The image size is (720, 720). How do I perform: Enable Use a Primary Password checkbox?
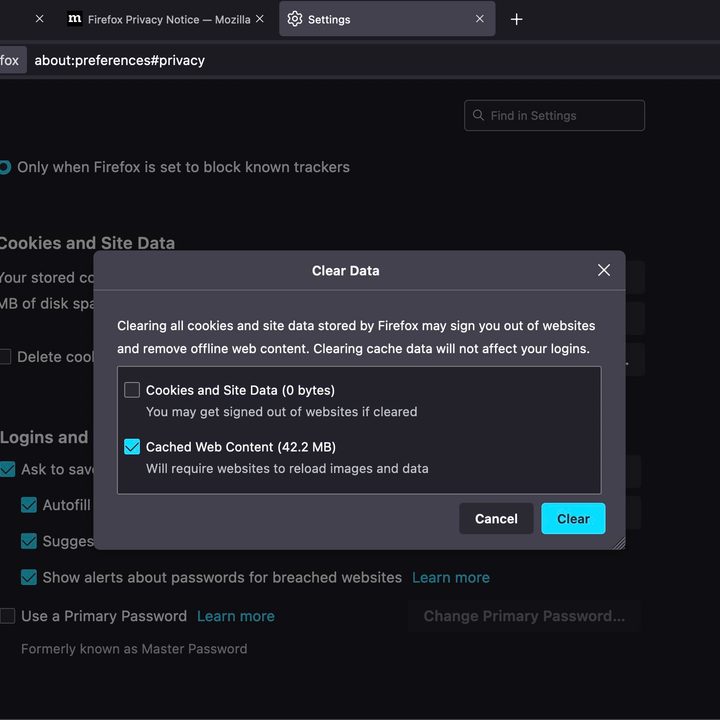(8, 616)
